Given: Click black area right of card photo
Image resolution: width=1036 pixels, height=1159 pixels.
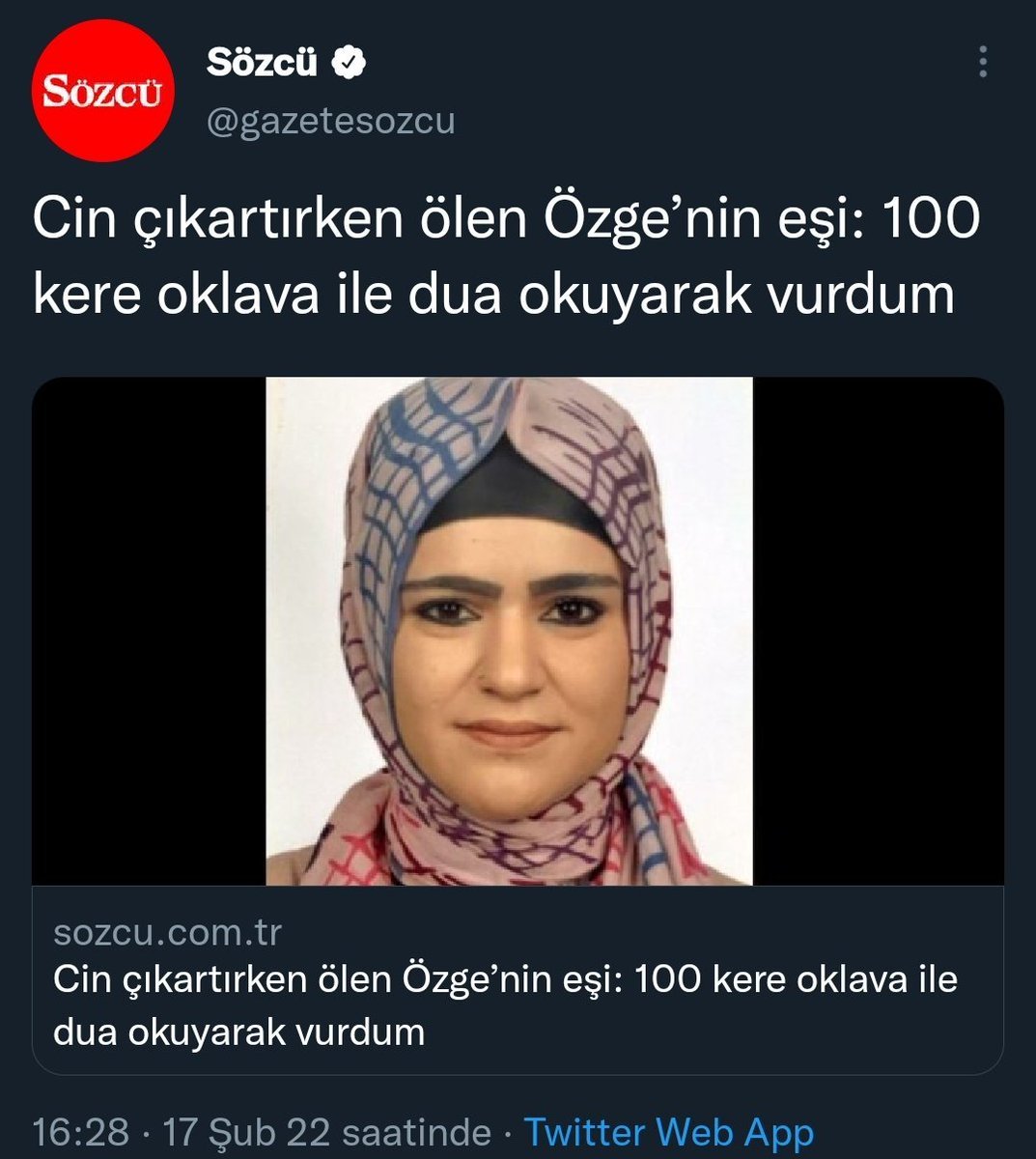Looking at the screenshot, I should tap(878, 631).
